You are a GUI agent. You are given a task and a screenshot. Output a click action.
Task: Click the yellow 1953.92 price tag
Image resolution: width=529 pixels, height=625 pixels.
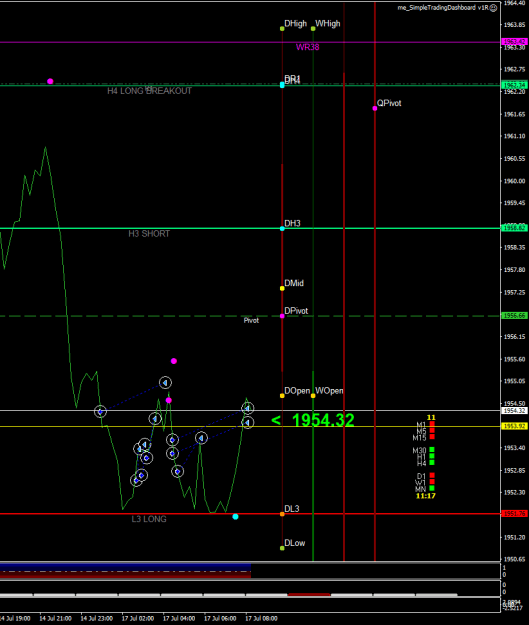click(514, 426)
